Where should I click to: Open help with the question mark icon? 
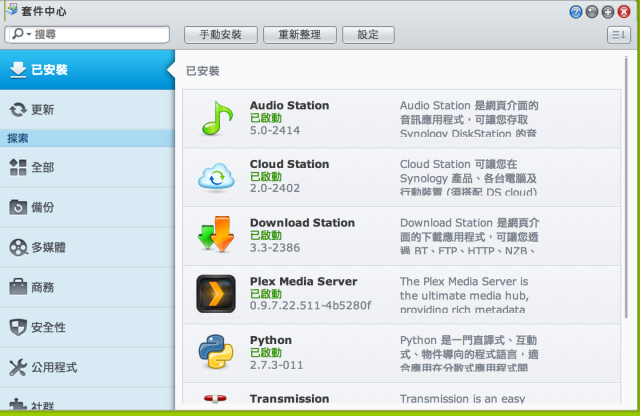coord(576,12)
